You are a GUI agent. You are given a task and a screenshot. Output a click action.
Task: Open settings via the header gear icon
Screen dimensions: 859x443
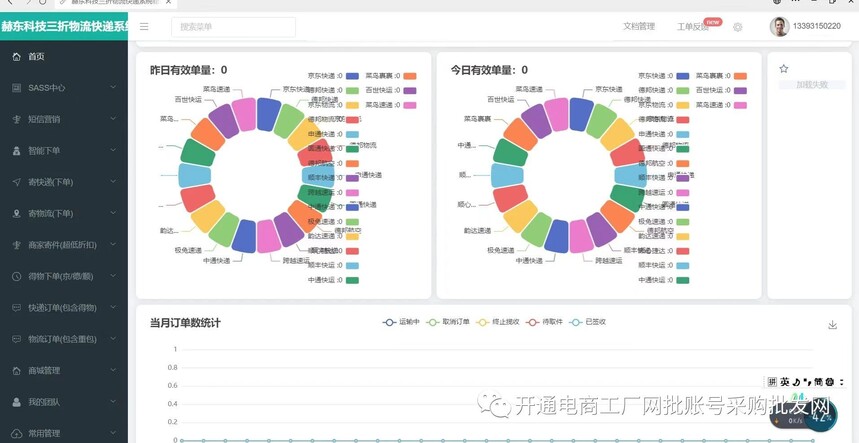click(737, 27)
